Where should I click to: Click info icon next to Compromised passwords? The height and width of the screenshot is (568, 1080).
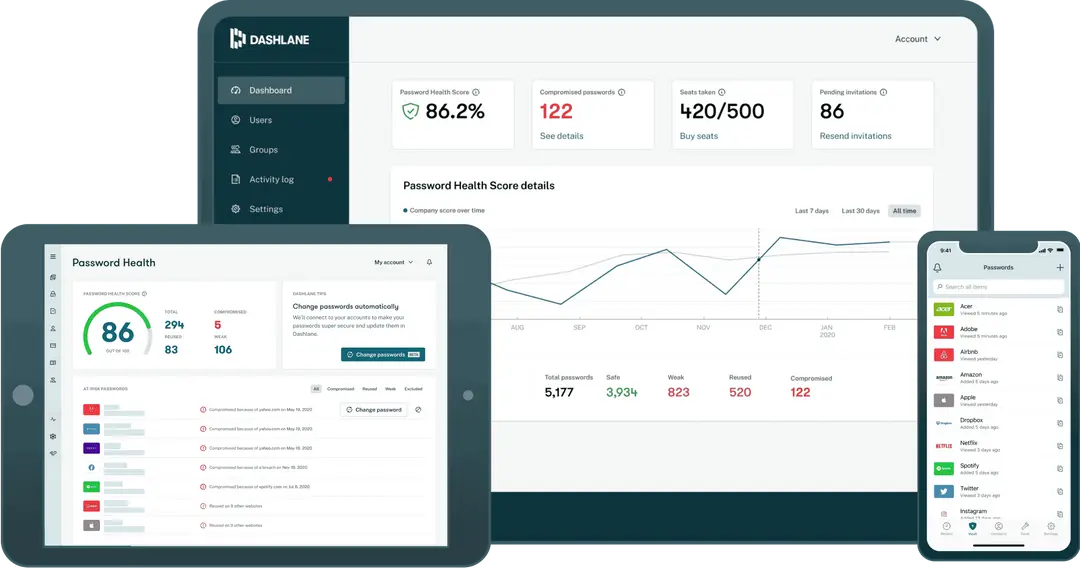pyautogui.click(x=621, y=92)
